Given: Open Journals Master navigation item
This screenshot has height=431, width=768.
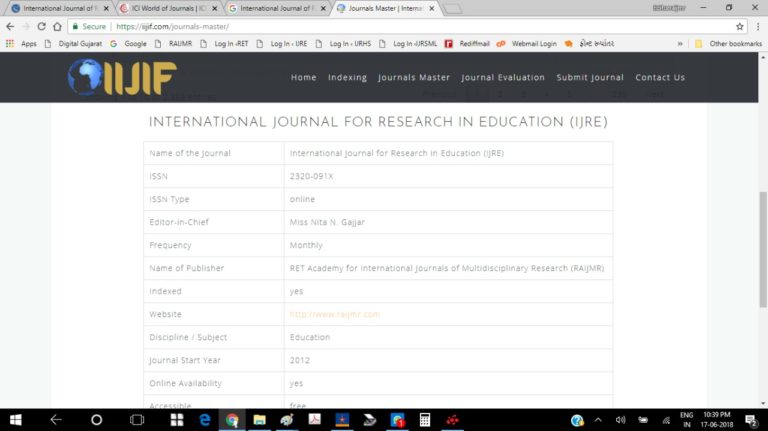Looking at the screenshot, I should (x=414, y=77).
